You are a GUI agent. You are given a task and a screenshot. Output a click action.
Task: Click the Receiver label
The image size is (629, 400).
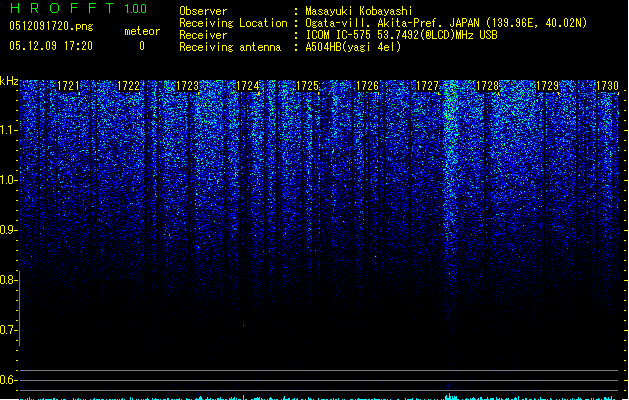[x=203, y=35]
